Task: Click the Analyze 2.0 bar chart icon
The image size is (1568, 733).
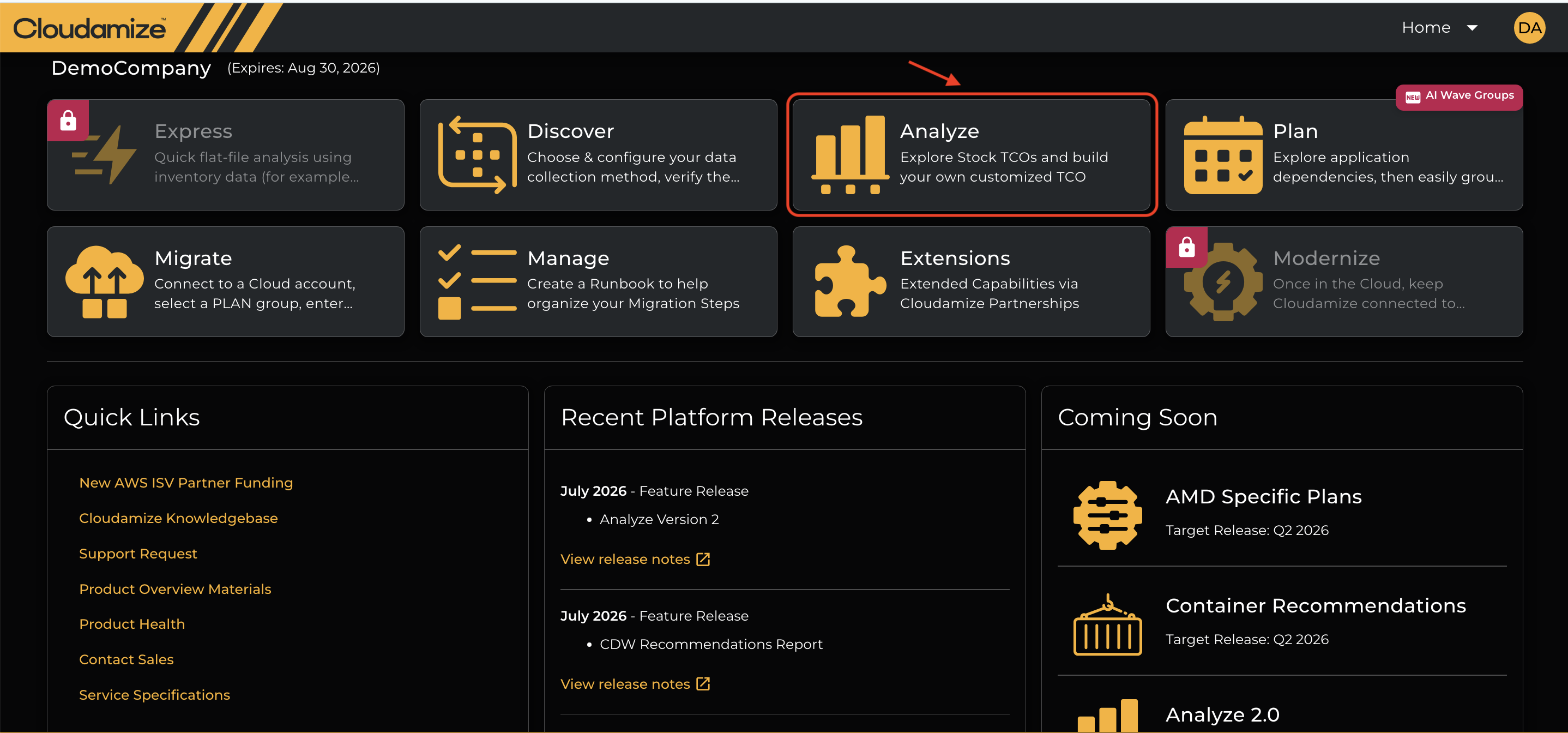Action: point(1107,716)
